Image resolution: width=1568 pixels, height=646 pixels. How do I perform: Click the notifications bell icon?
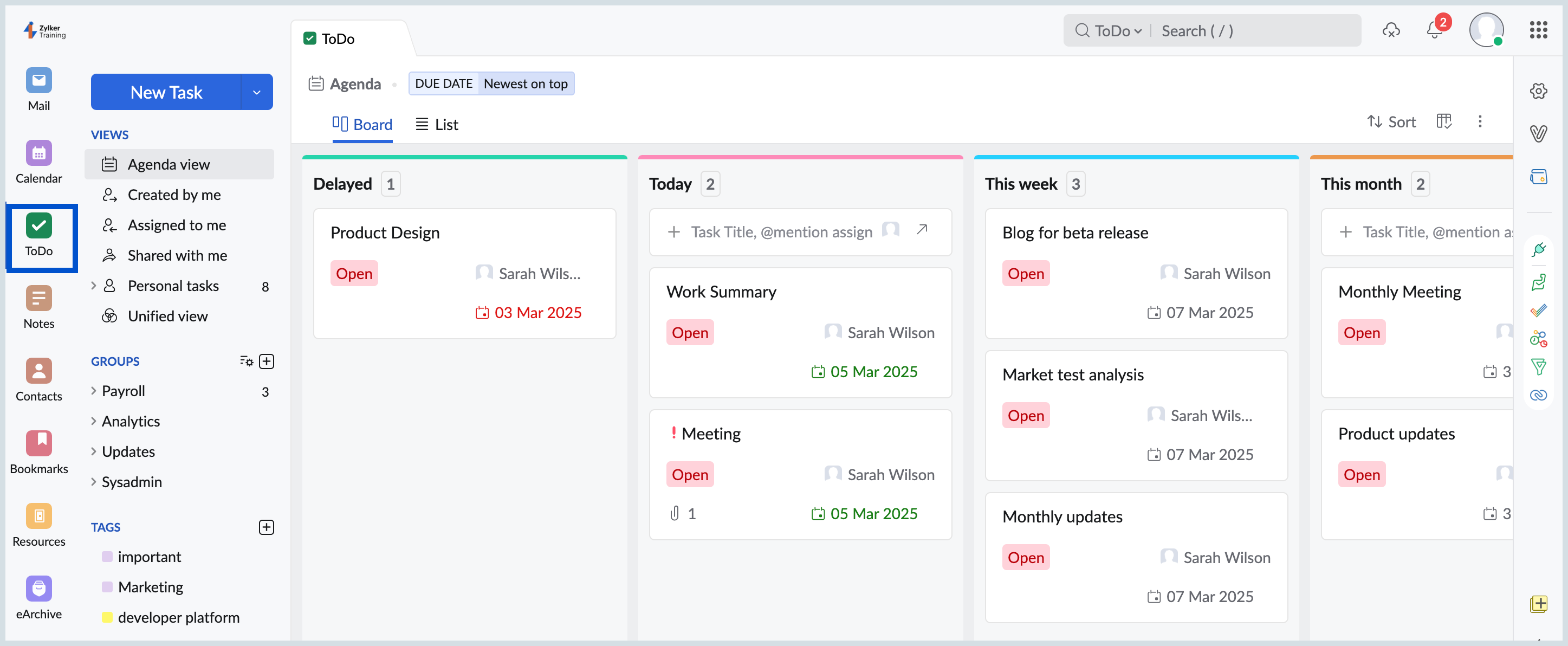click(1434, 30)
